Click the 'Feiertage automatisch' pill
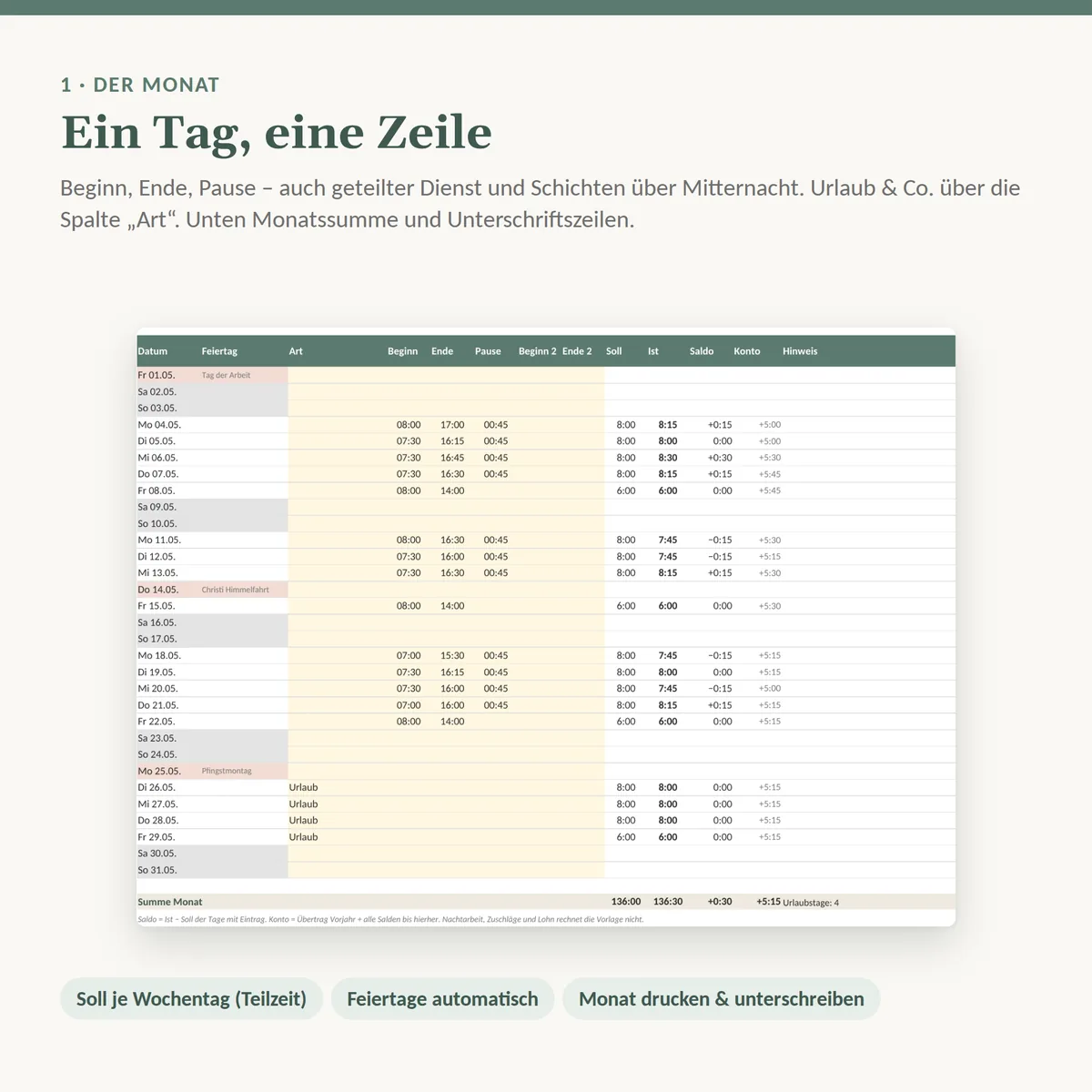The width and height of the screenshot is (1092, 1092). [442, 998]
